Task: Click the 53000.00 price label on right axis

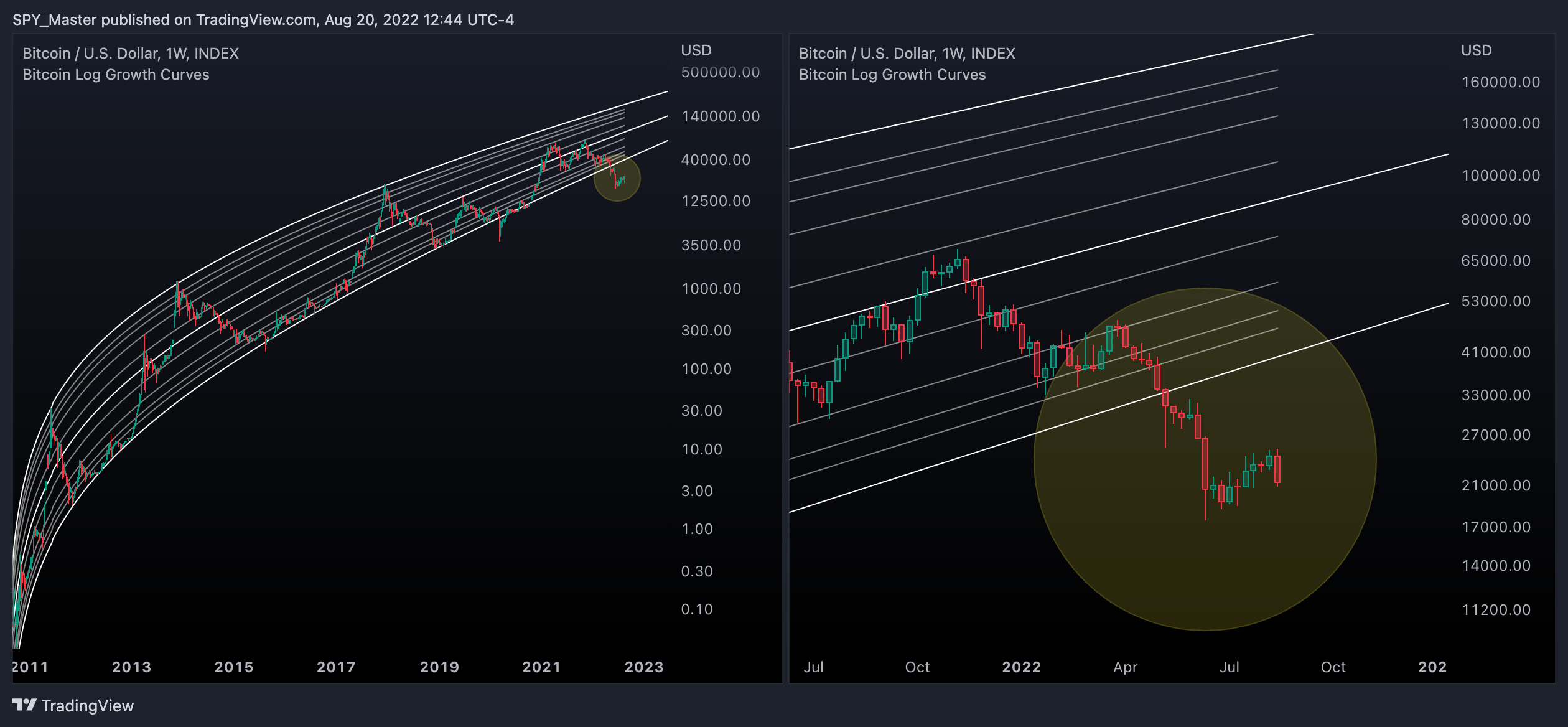Action: [1496, 301]
